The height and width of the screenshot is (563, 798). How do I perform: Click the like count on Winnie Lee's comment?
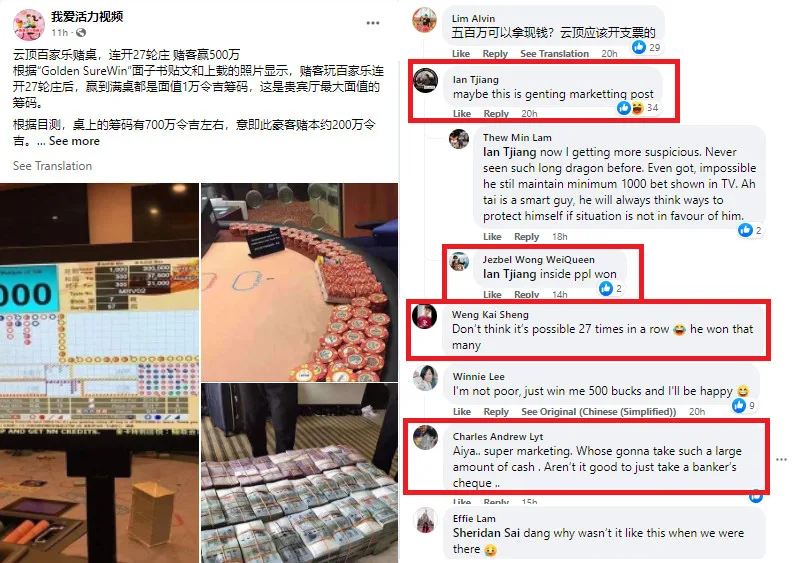[x=744, y=406]
